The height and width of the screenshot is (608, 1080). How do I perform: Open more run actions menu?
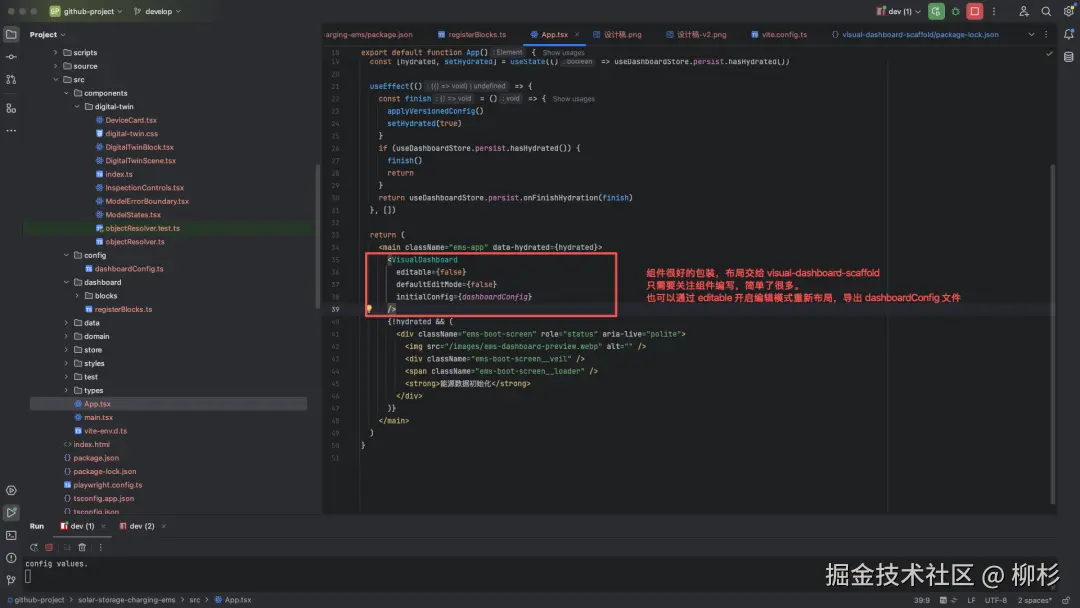tap(993, 11)
